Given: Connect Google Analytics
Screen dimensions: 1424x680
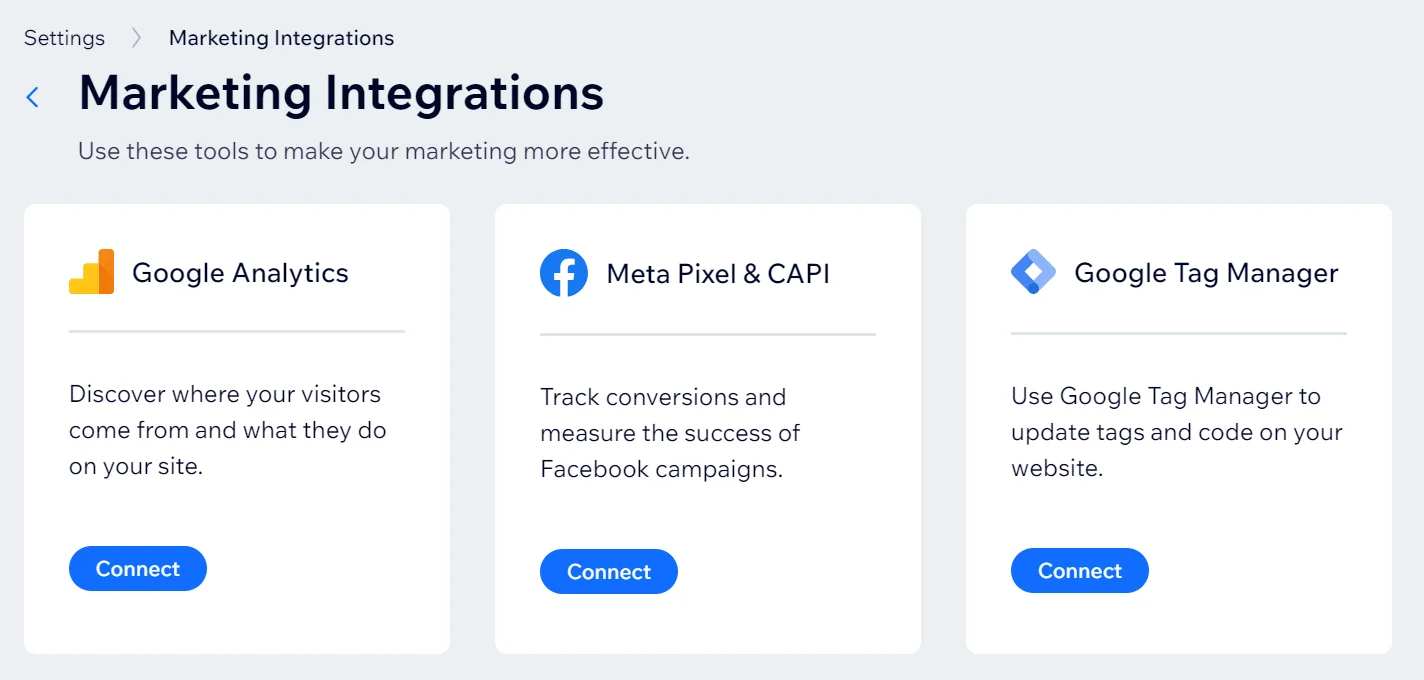Looking at the screenshot, I should [138, 569].
